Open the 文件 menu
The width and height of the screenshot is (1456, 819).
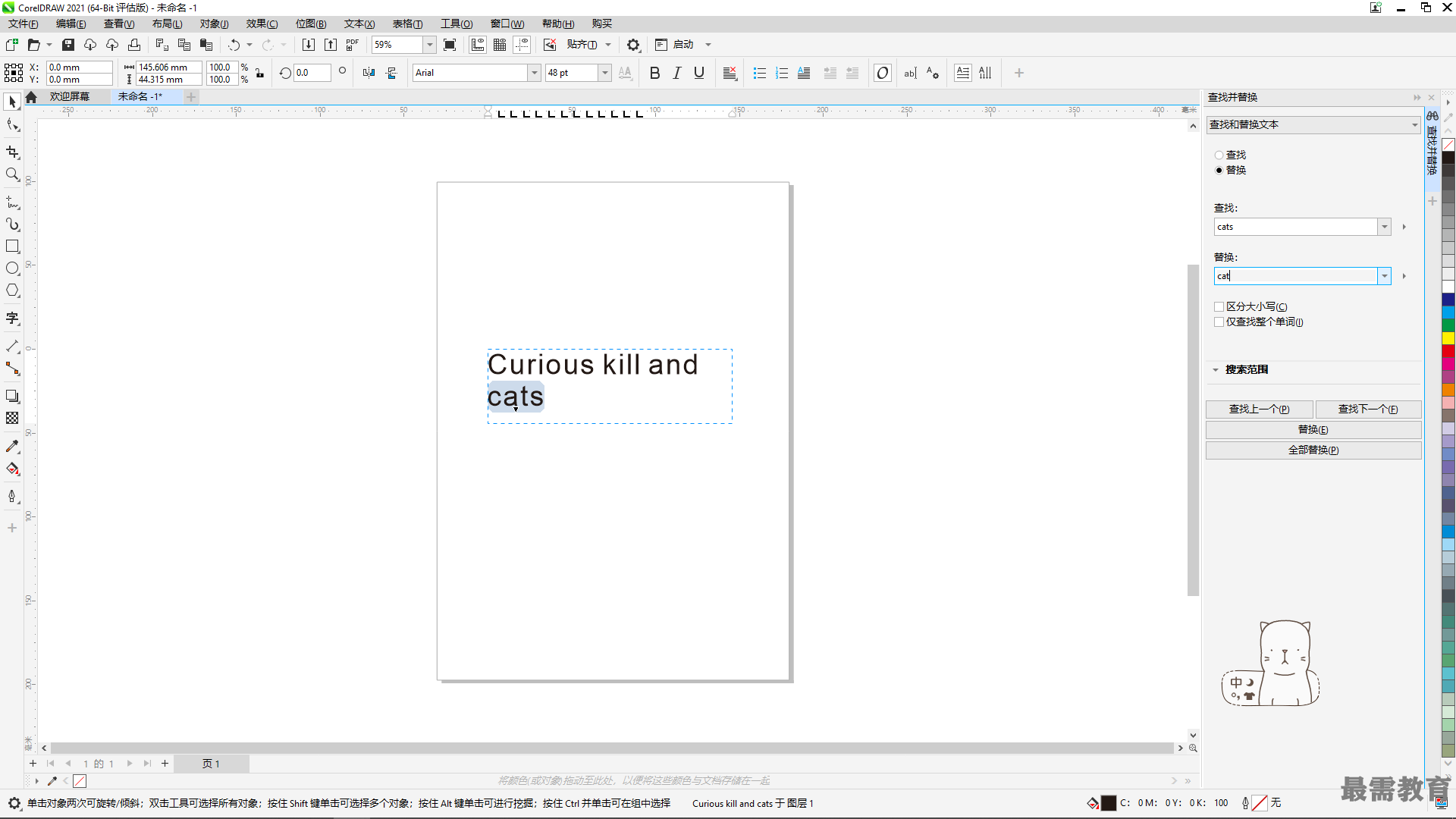tap(24, 24)
